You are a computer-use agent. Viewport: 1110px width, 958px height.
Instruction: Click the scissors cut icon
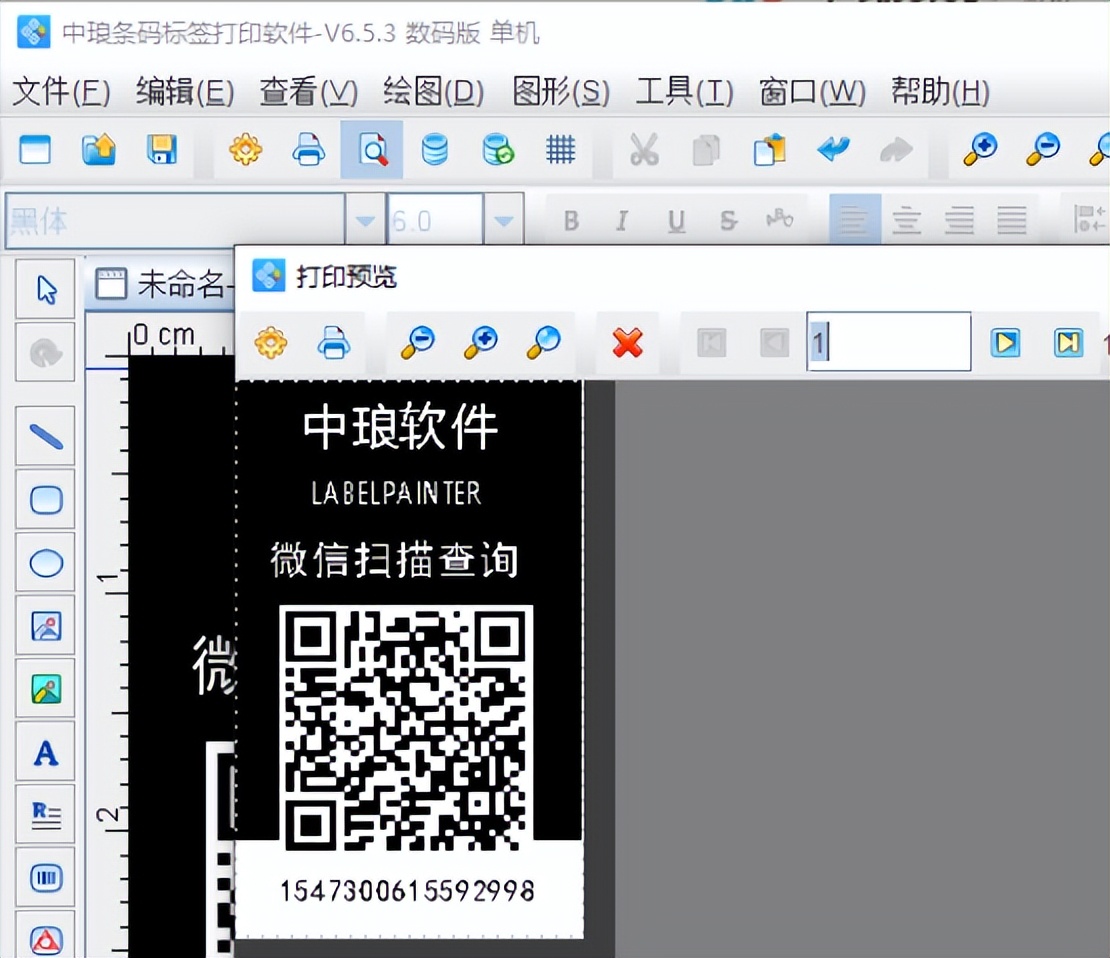coord(644,149)
